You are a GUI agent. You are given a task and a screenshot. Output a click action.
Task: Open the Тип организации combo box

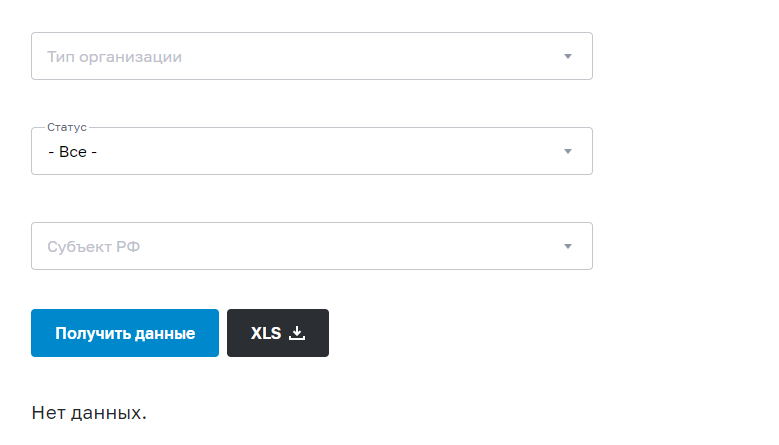coord(312,56)
